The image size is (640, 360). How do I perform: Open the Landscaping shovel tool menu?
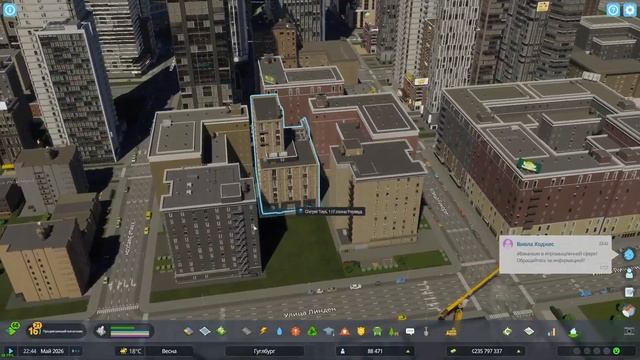click(426, 331)
